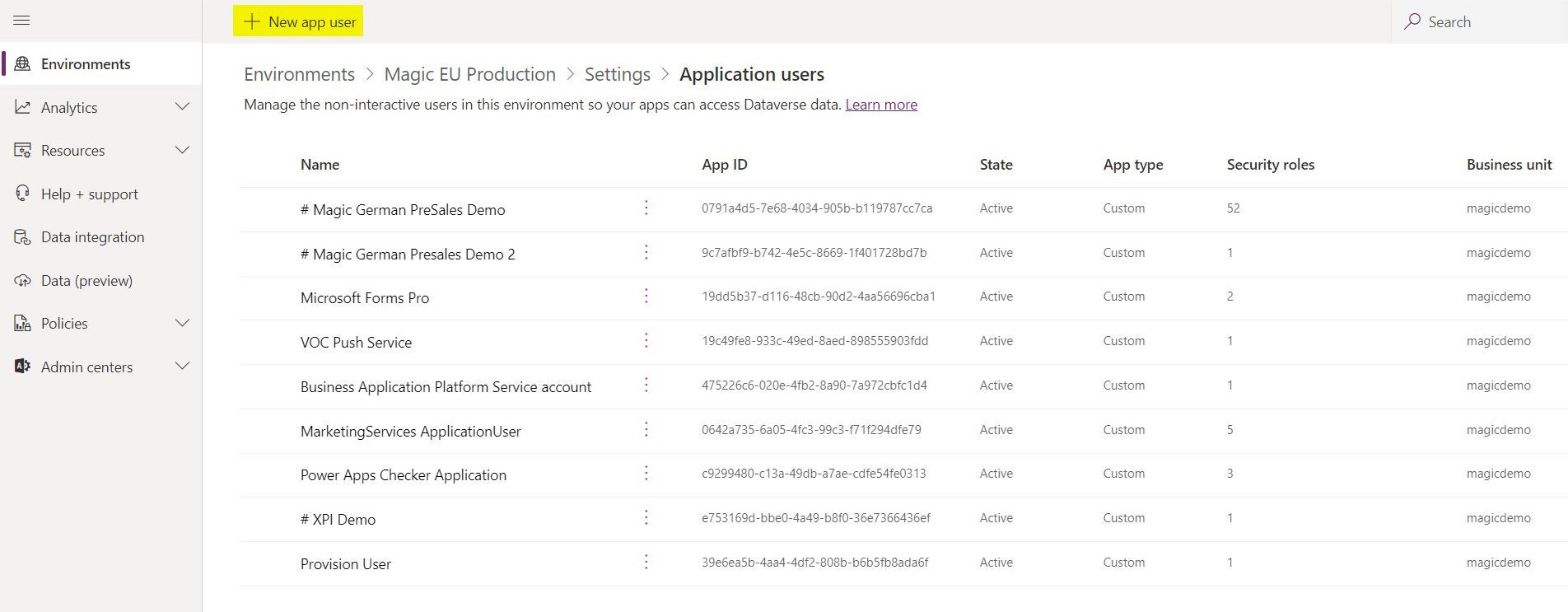Click the New app user button

298,21
